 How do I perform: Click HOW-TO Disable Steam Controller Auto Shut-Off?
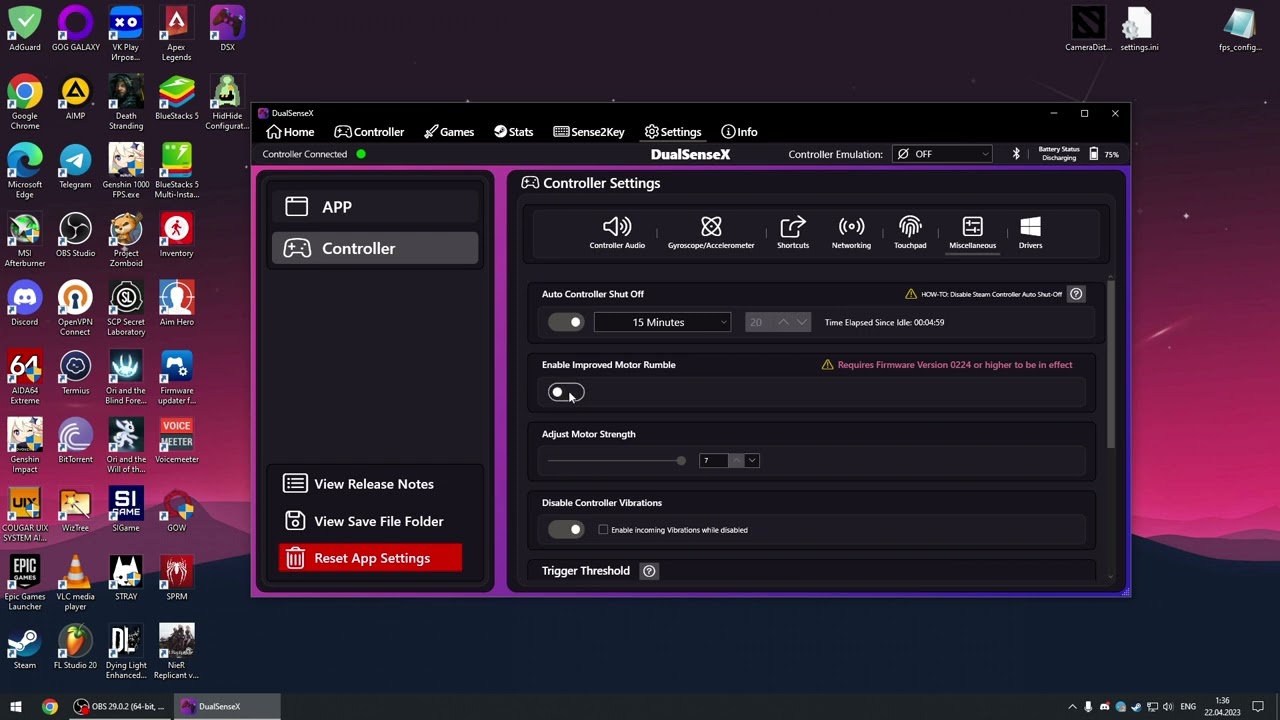[x=983, y=294]
